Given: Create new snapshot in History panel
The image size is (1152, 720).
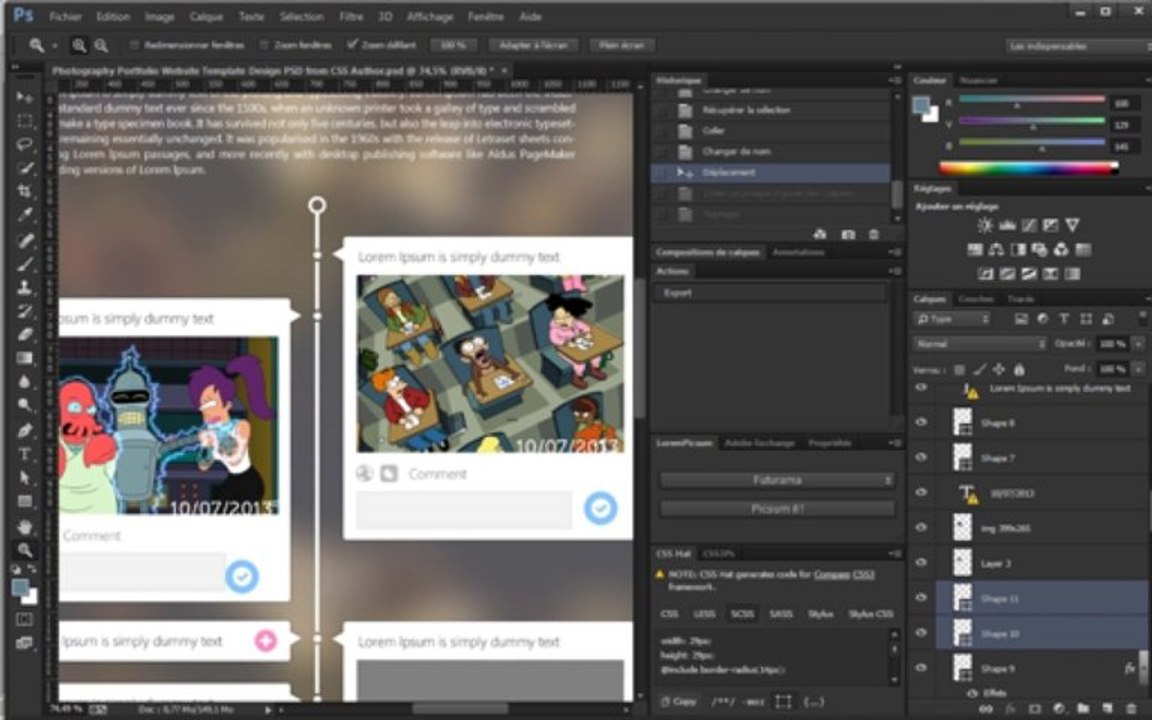Looking at the screenshot, I should 848,234.
